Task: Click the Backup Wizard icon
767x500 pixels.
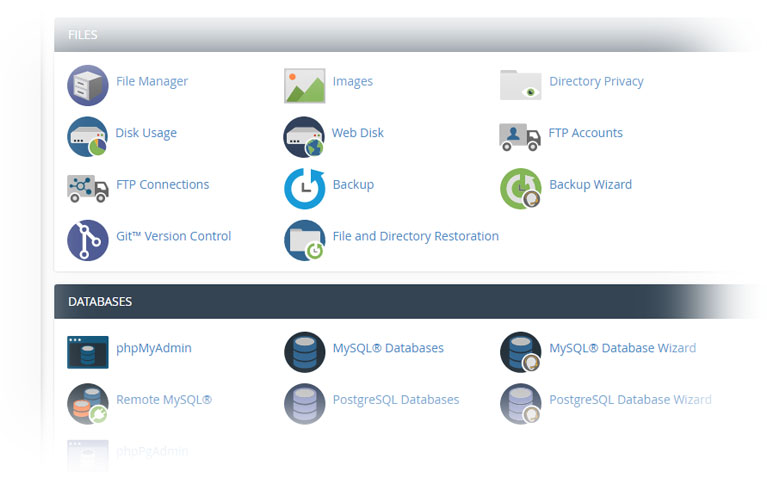Action: pyautogui.click(x=520, y=188)
